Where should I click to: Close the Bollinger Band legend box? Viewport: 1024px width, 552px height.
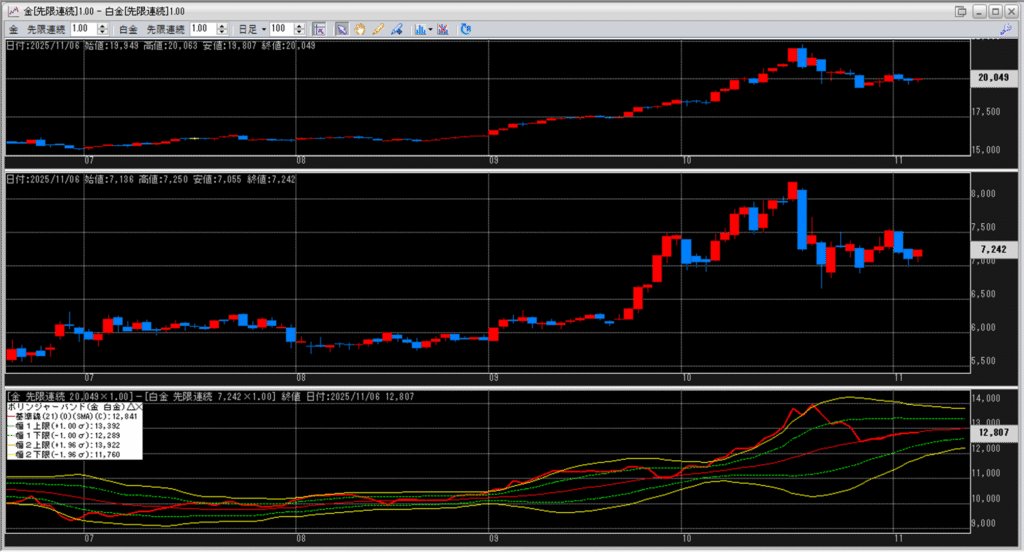(139, 408)
